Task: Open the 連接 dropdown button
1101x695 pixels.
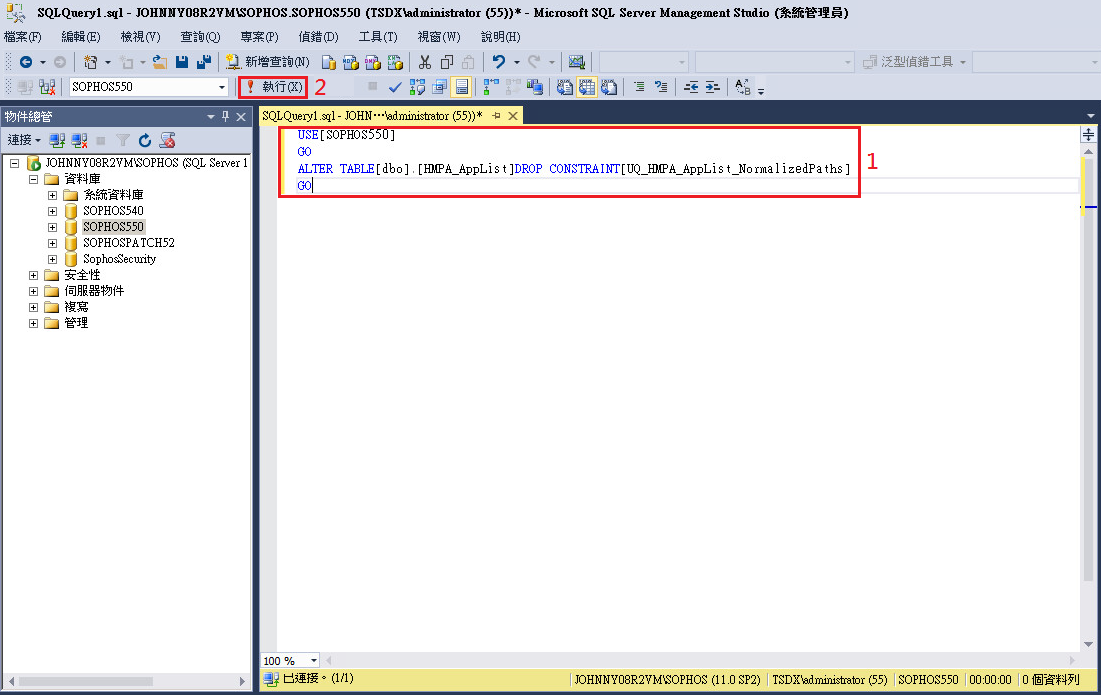Action: click(24, 140)
